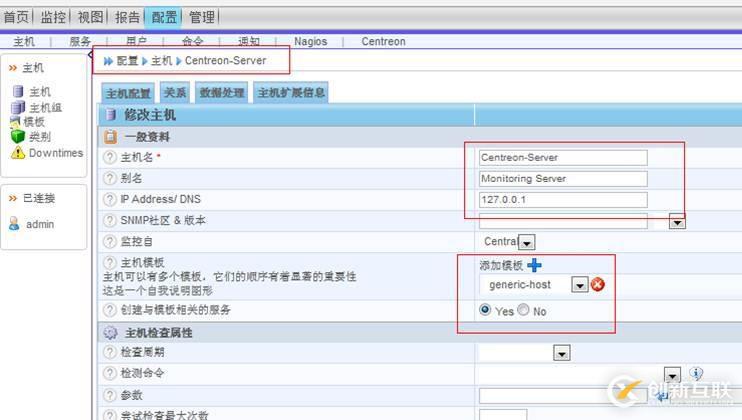Open SNMP version dropdown
The image size is (742, 420).
[677, 221]
